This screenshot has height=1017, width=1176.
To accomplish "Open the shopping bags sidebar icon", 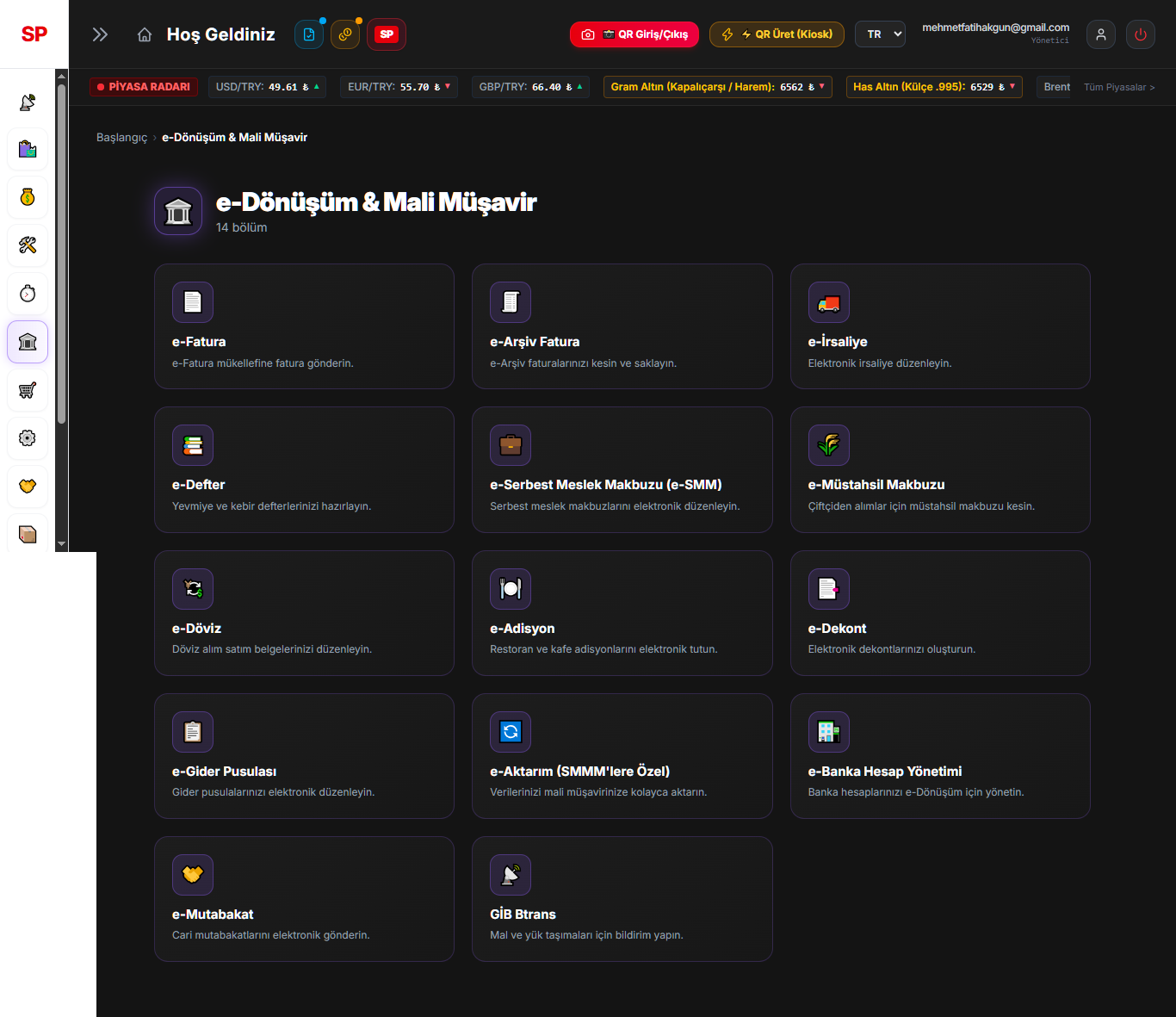I will pyautogui.click(x=28, y=149).
